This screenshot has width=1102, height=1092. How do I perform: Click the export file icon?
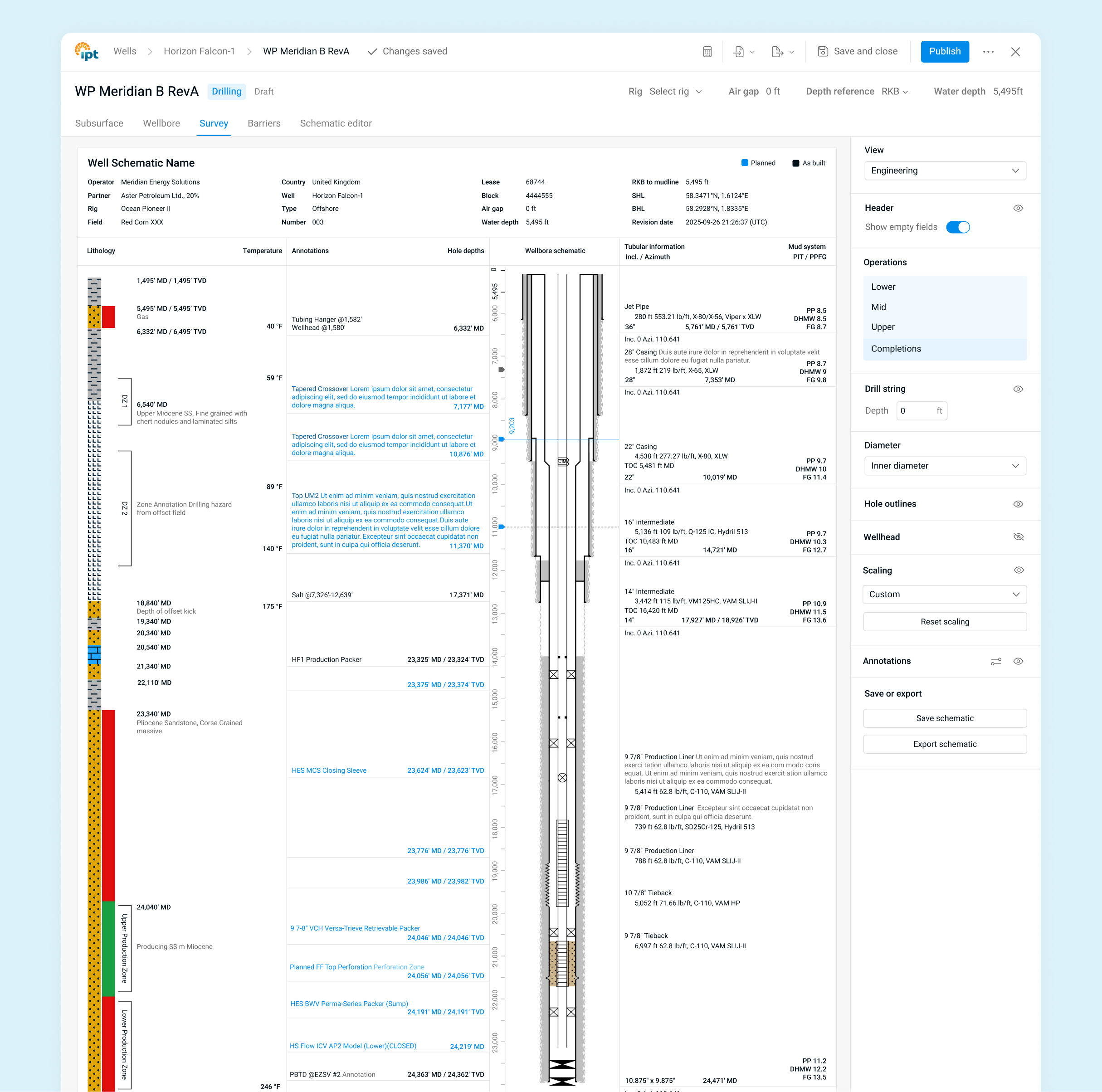(x=777, y=52)
